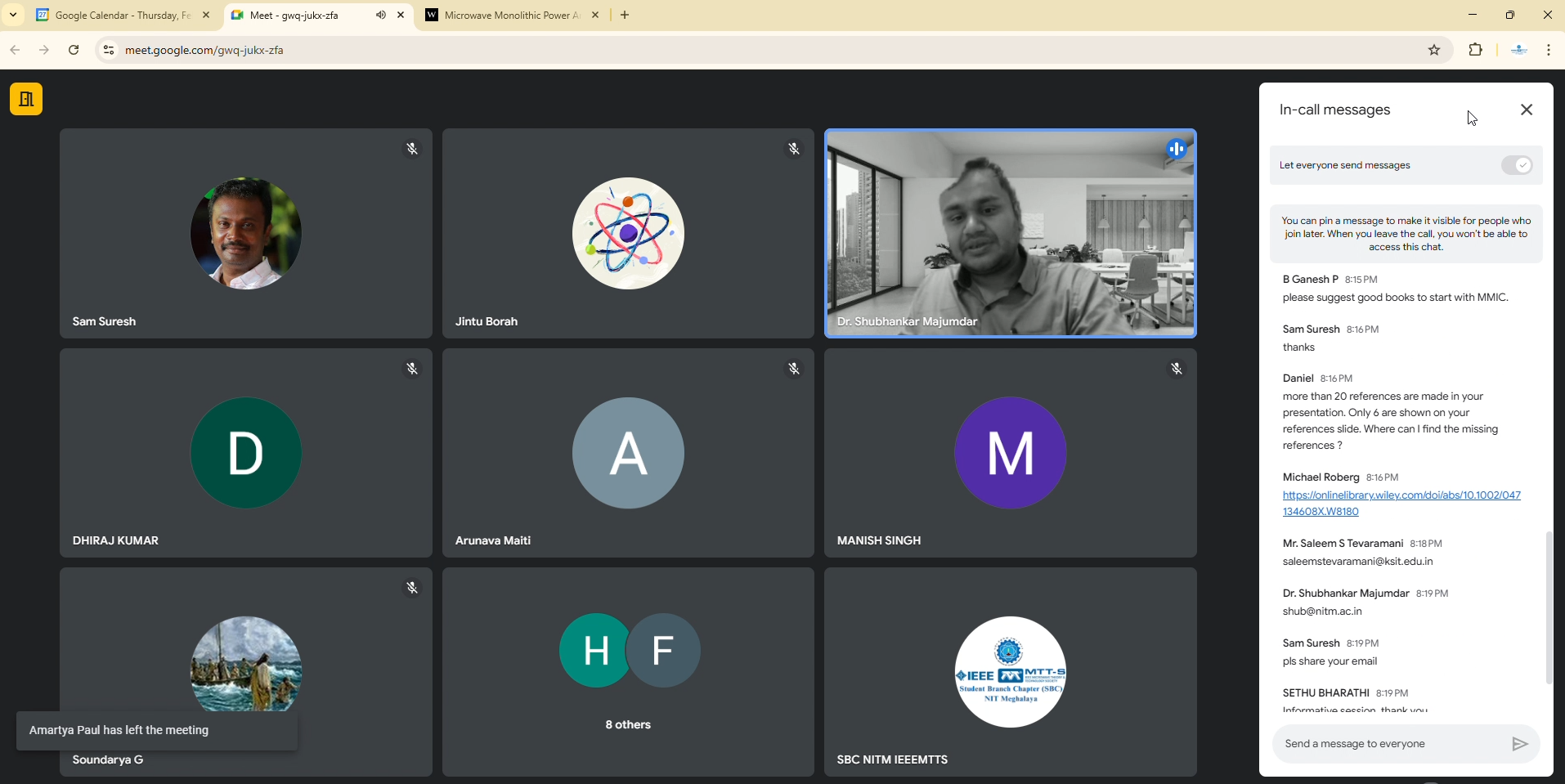Toggle Let everyone send messages switch

(x=1516, y=166)
